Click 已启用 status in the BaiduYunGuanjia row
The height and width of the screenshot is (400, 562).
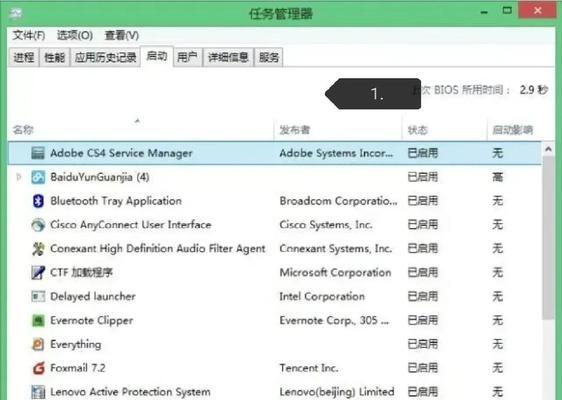(x=423, y=177)
